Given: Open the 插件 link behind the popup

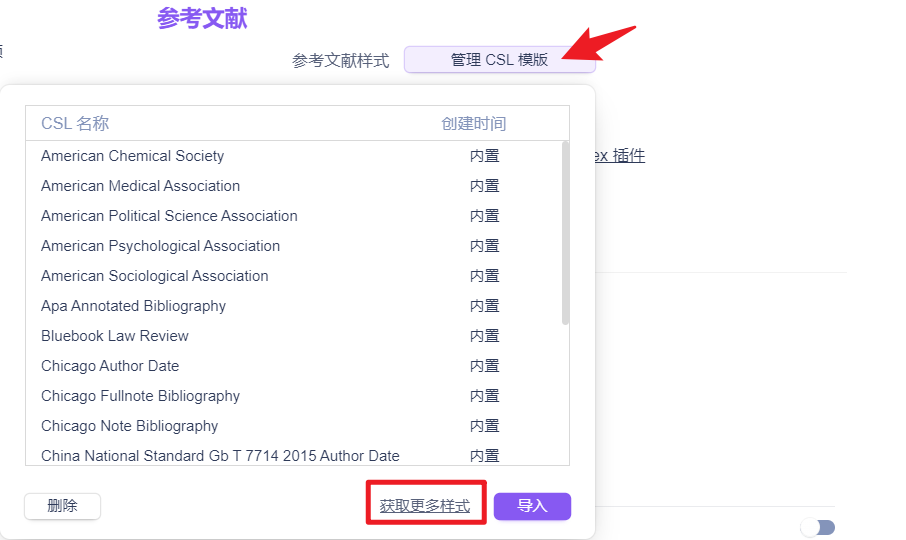Looking at the screenshot, I should coord(619,156).
